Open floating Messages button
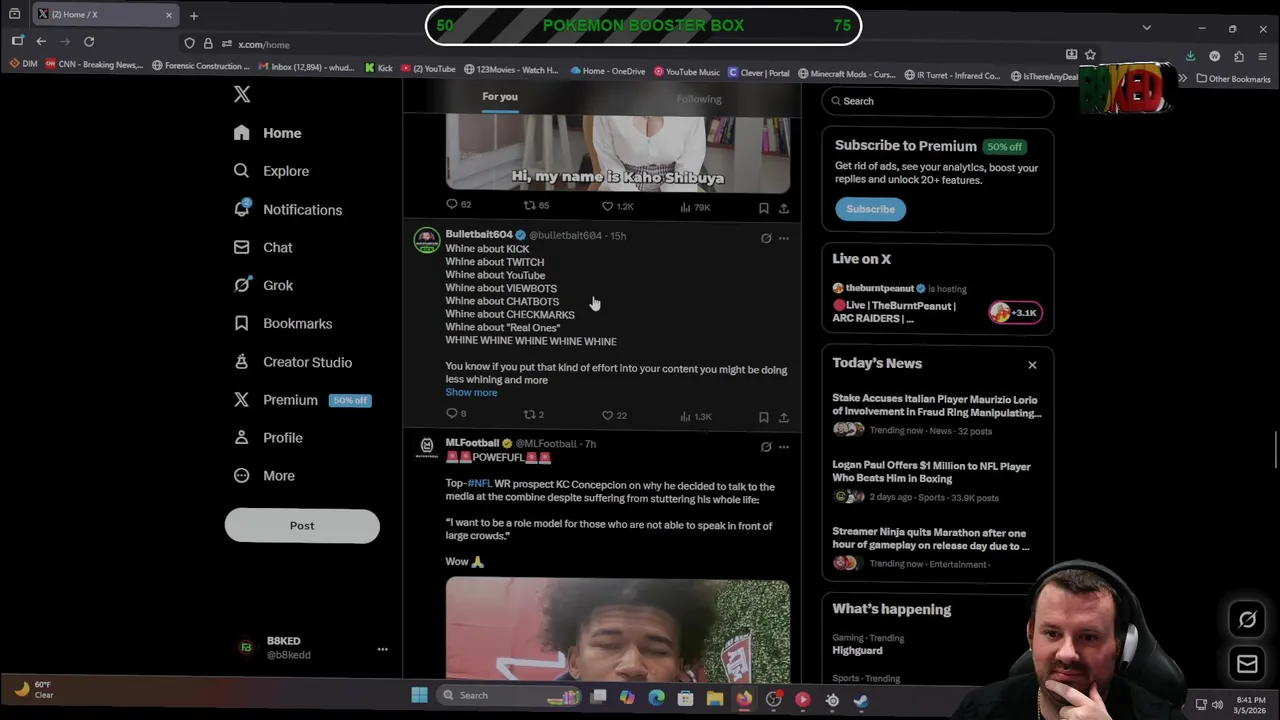 tap(1247, 664)
